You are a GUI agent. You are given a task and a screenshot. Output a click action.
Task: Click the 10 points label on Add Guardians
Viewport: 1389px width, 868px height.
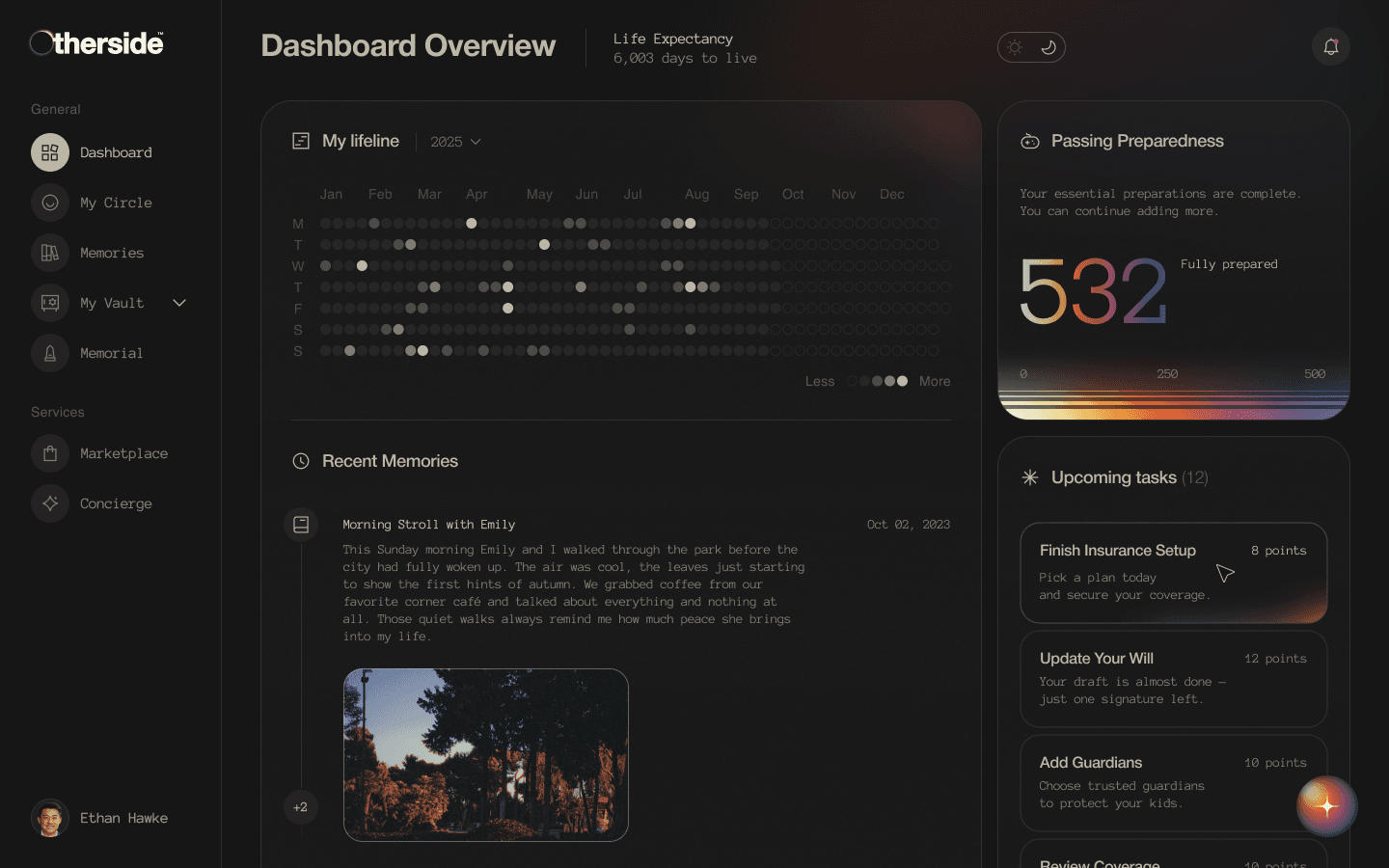pyautogui.click(x=1275, y=763)
